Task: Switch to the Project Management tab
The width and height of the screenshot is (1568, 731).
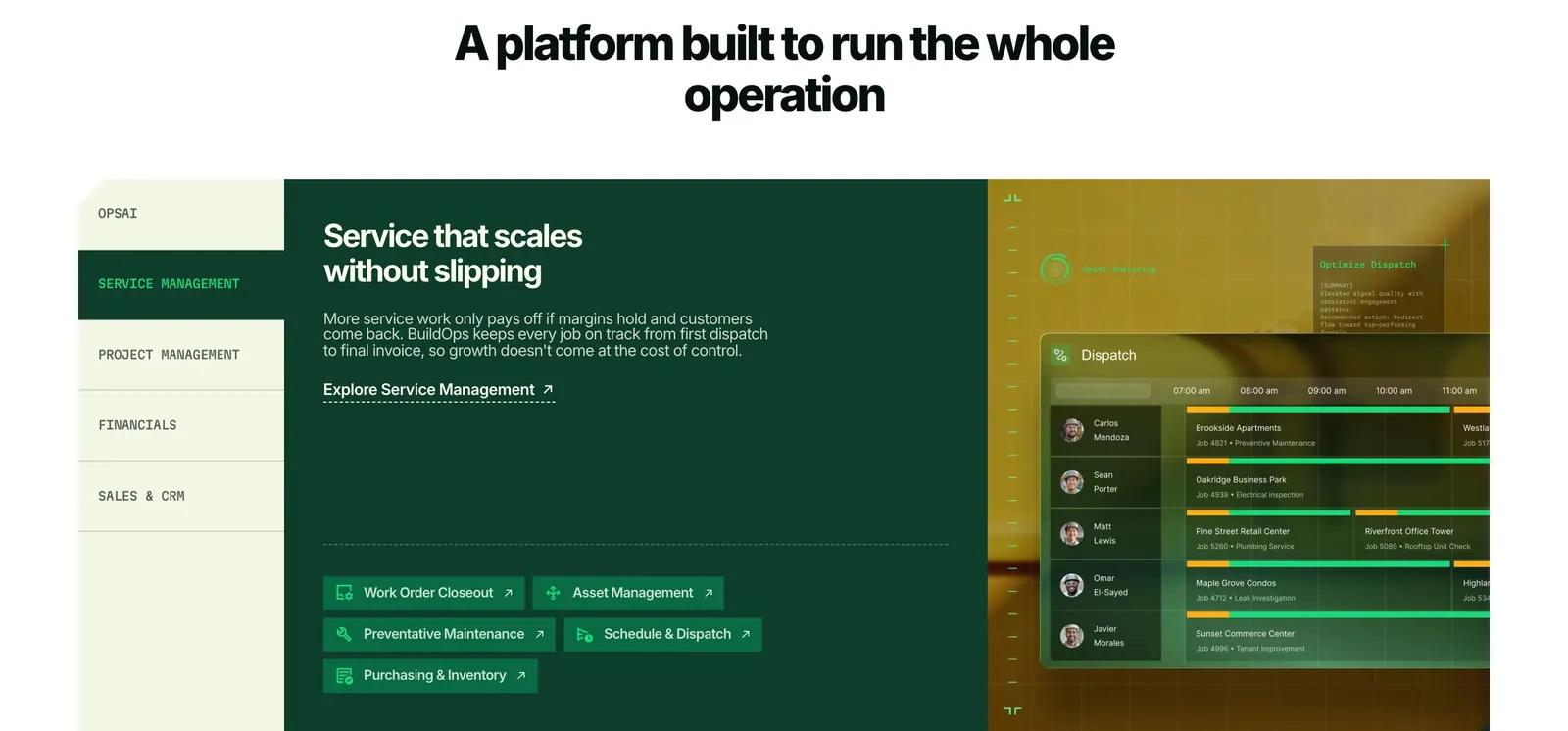Action: coord(181,355)
